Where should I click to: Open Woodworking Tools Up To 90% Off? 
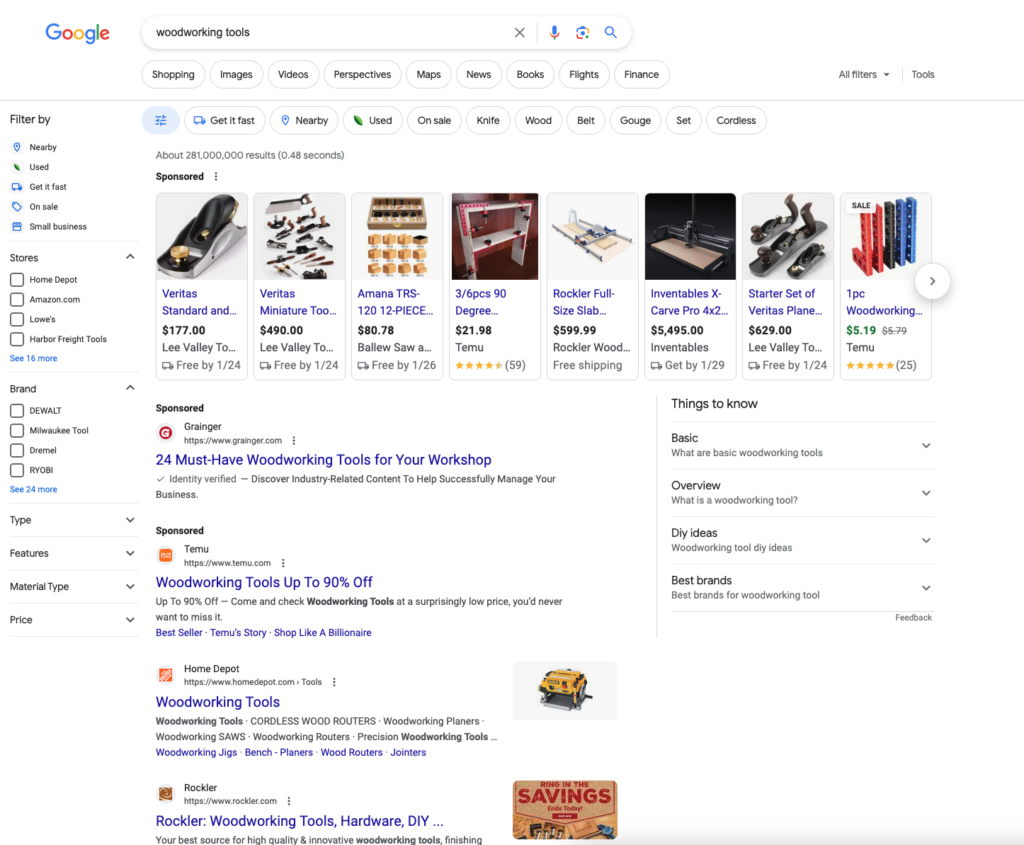coord(264,582)
